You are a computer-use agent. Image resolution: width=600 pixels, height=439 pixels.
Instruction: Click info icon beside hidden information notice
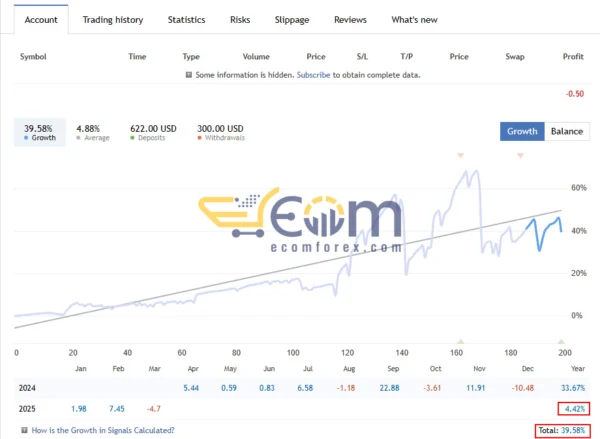click(189, 75)
